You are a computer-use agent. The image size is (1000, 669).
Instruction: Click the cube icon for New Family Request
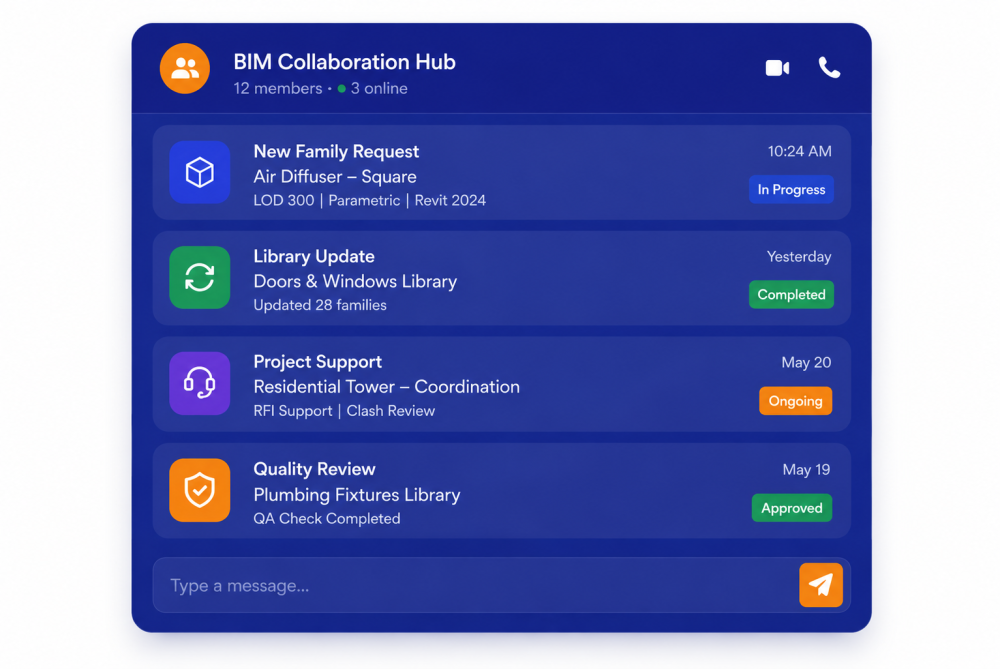tap(200, 172)
